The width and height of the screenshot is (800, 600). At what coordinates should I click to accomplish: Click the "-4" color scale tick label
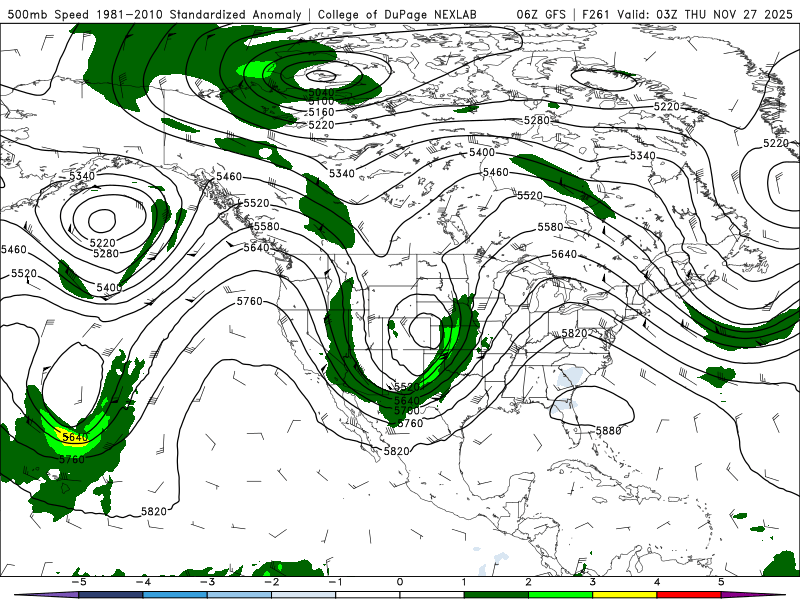pos(143,582)
